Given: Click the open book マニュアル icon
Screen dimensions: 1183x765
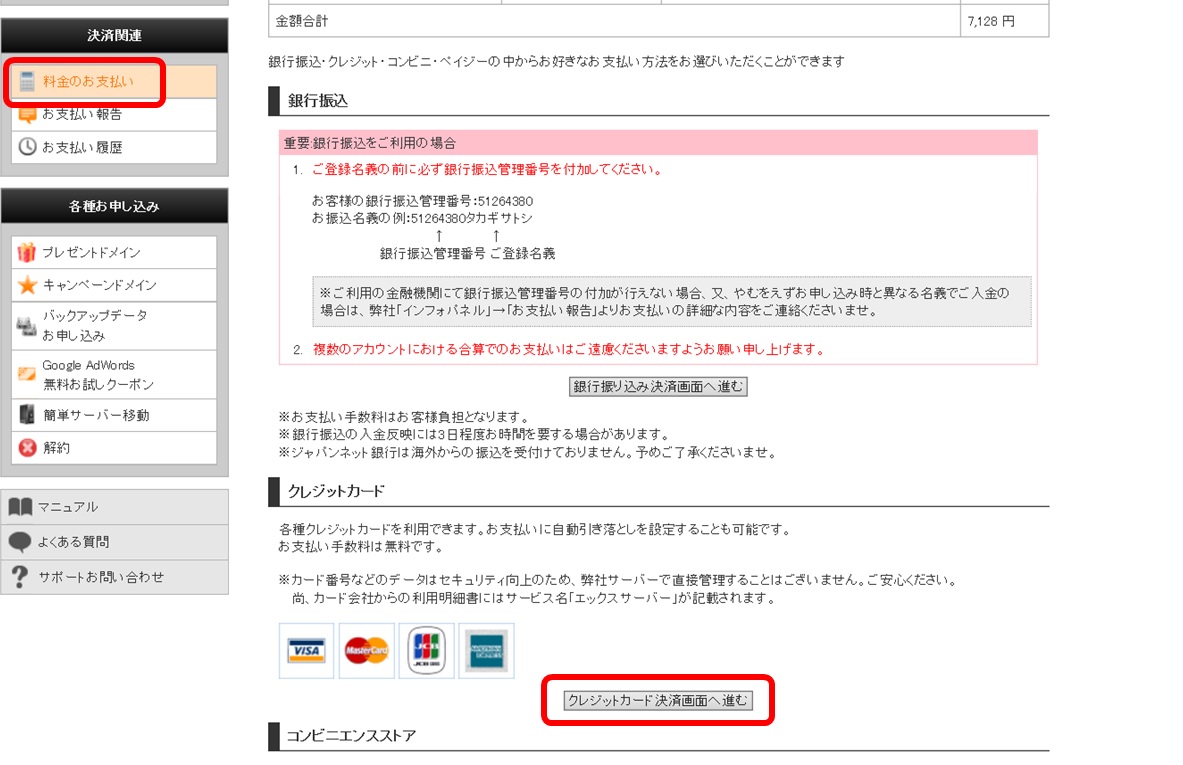Looking at the screenshot, I should click(x=20, y=507).
